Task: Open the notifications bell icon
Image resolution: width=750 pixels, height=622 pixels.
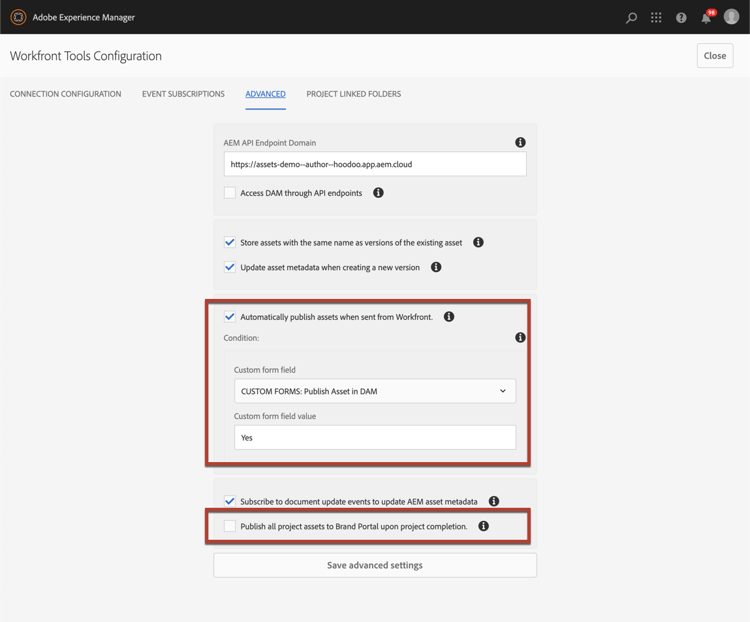Action: coord(706,18)
